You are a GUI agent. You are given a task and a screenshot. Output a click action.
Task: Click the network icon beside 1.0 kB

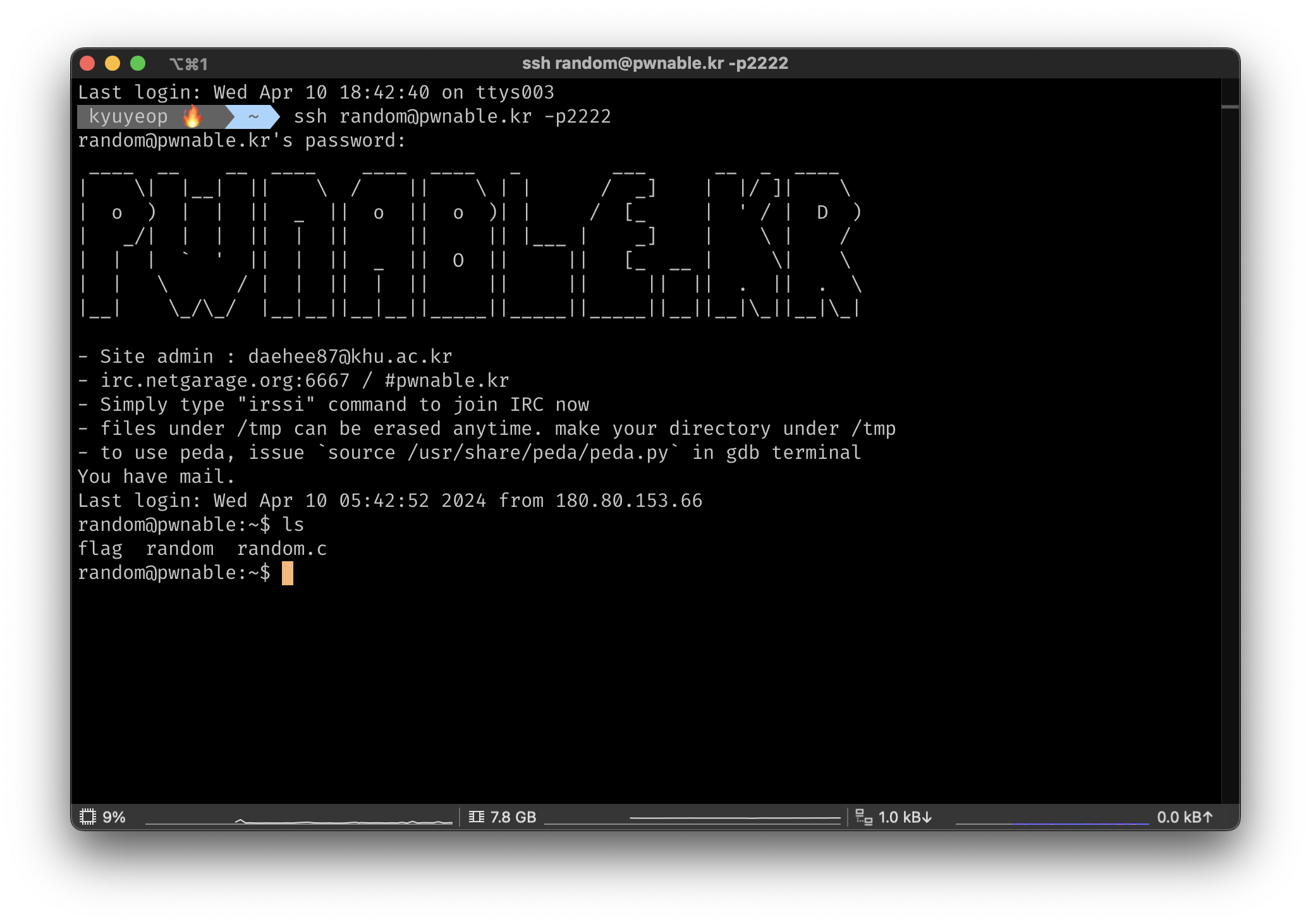coord(863,817)
